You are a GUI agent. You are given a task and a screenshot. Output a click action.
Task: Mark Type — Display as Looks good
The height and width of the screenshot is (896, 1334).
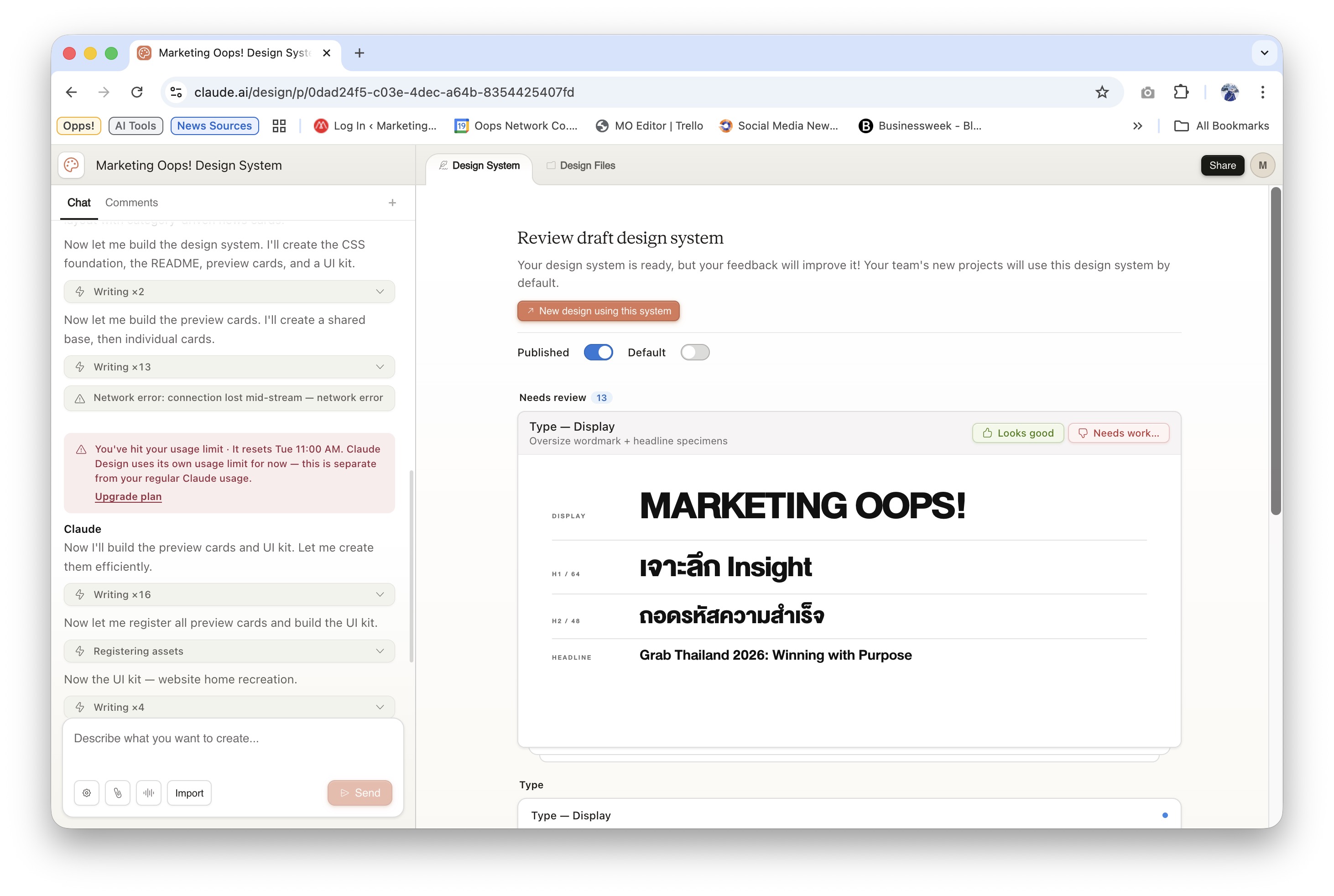1017,433
